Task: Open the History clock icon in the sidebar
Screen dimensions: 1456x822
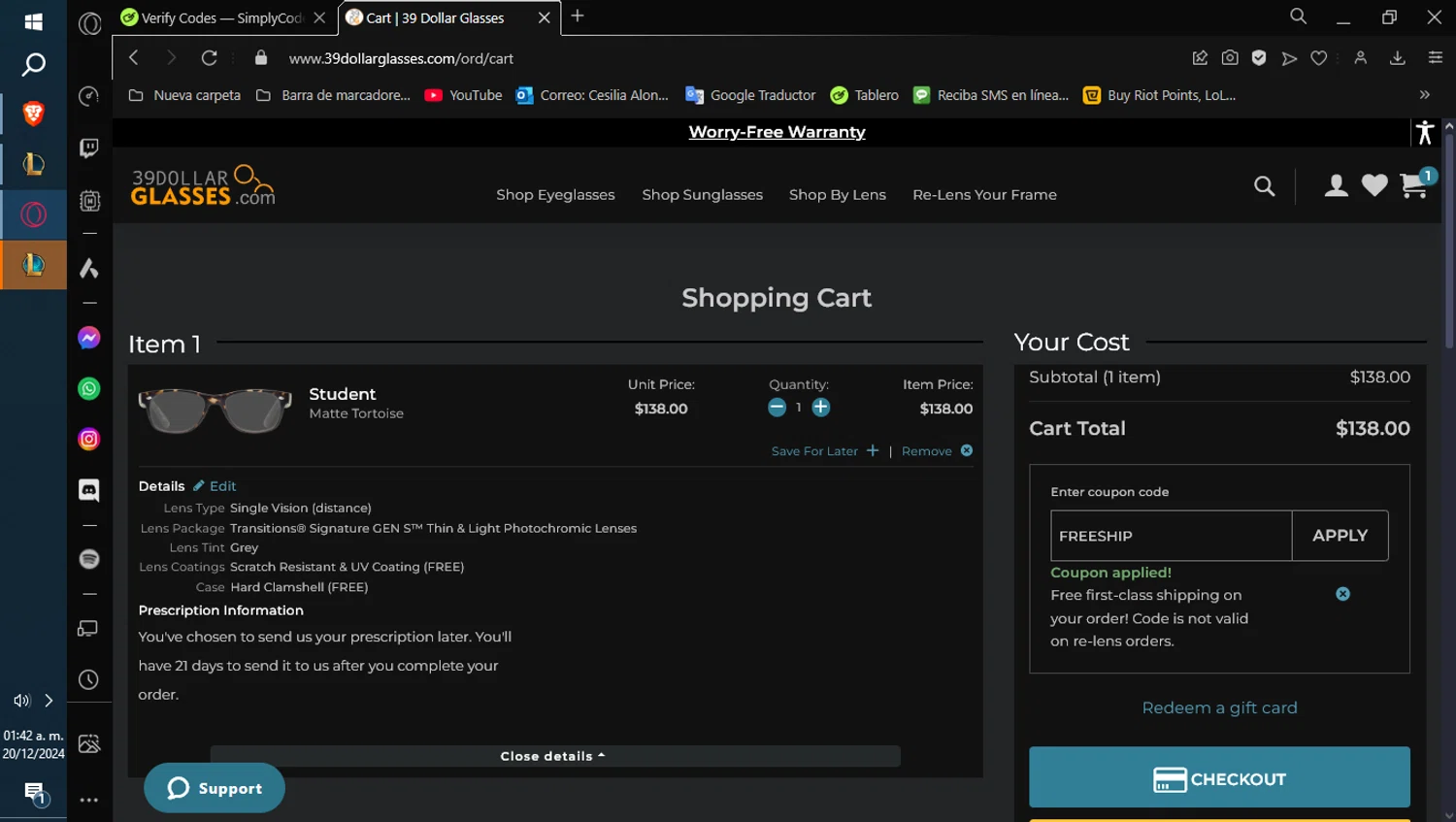Action: click(x=88, y=679)
